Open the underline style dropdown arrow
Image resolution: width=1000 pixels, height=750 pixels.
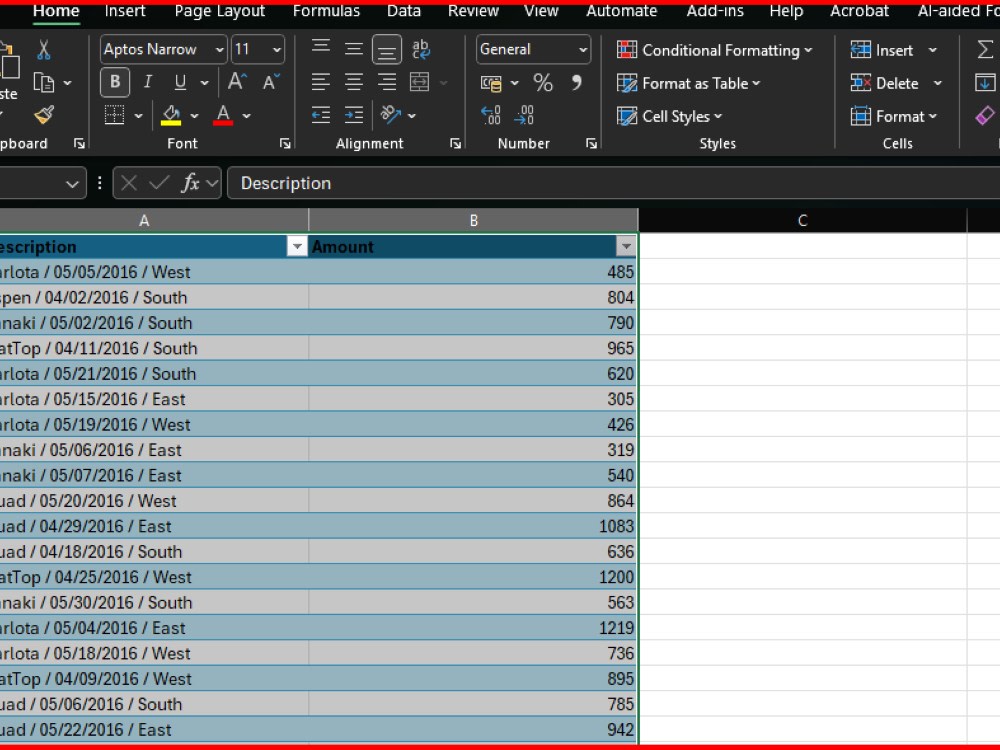(204, 82)
